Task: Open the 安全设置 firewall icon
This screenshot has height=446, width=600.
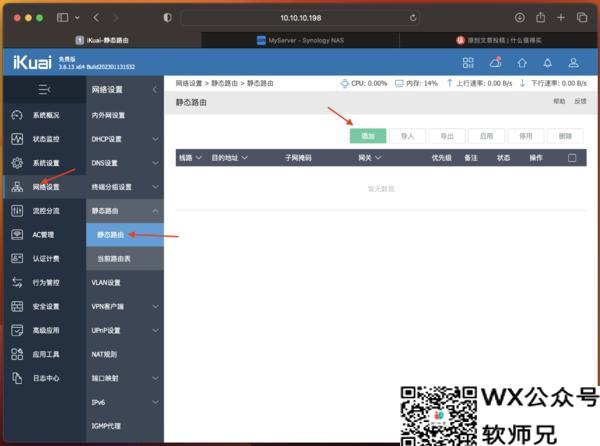Action: click(x=17, y=306)
